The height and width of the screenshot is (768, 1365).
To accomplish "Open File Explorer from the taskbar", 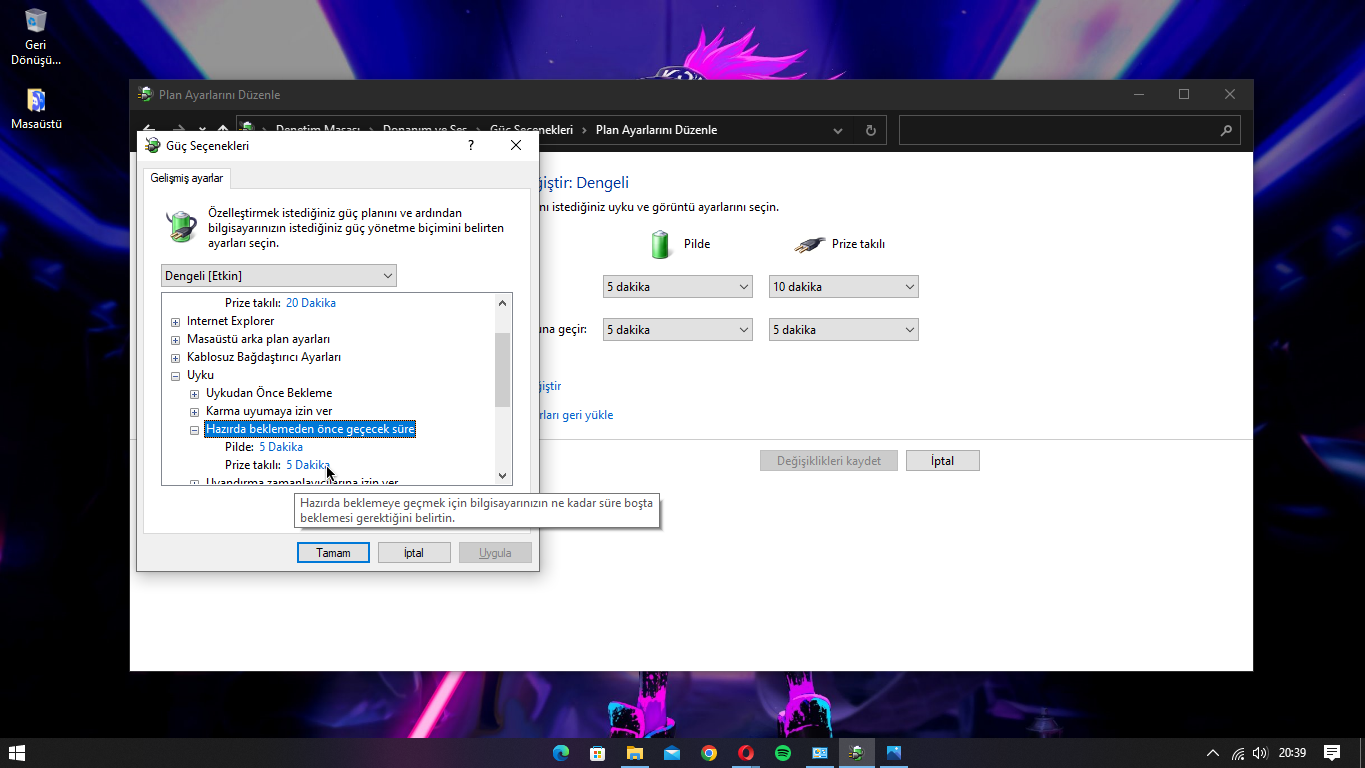I will [634, 753].
